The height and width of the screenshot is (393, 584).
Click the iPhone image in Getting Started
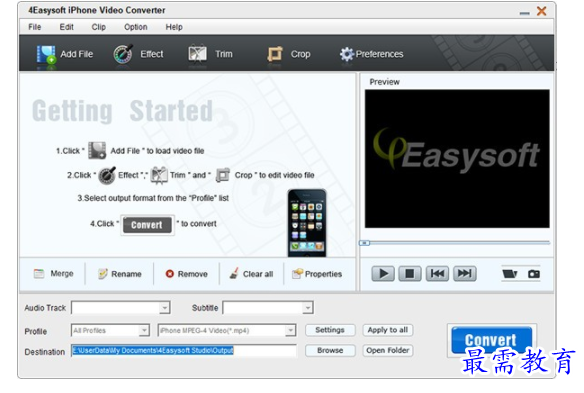coord(307,223)
